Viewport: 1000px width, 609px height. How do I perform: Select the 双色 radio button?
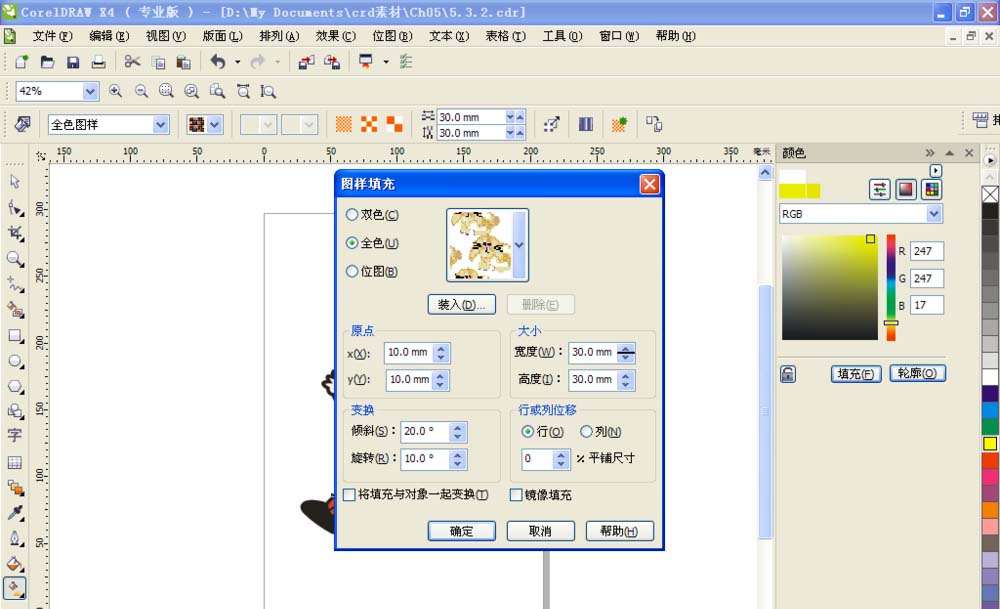[x=352, y=215]
